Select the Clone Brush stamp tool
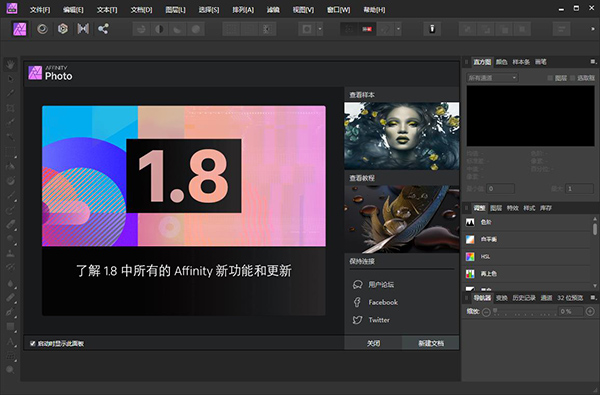Image resolution: width=600 pixels, height=395 pixels. click(x=10, y=253)
